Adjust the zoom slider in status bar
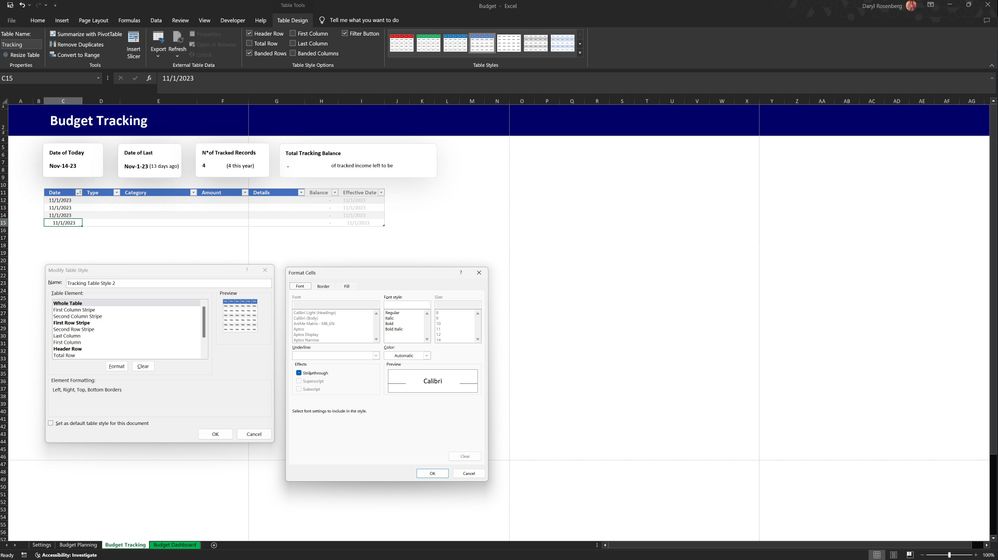 (x=949, y=555)
